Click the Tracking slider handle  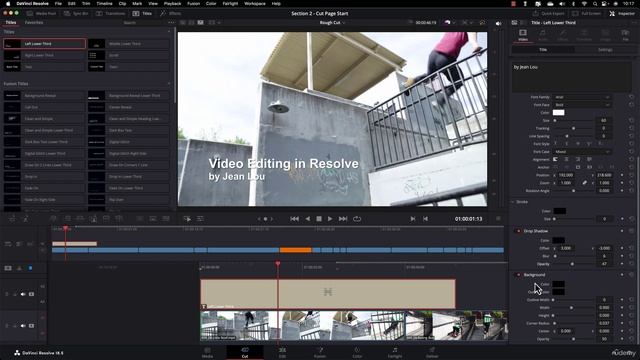pyautogui.click(x=573, y=128)
